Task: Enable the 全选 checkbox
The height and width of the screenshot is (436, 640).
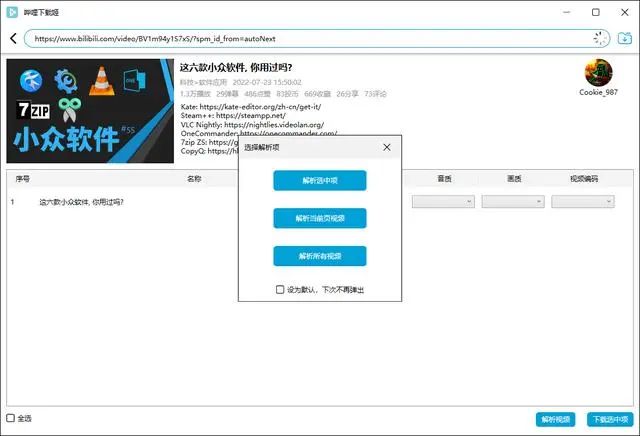Action: click(x=11, y=418)
